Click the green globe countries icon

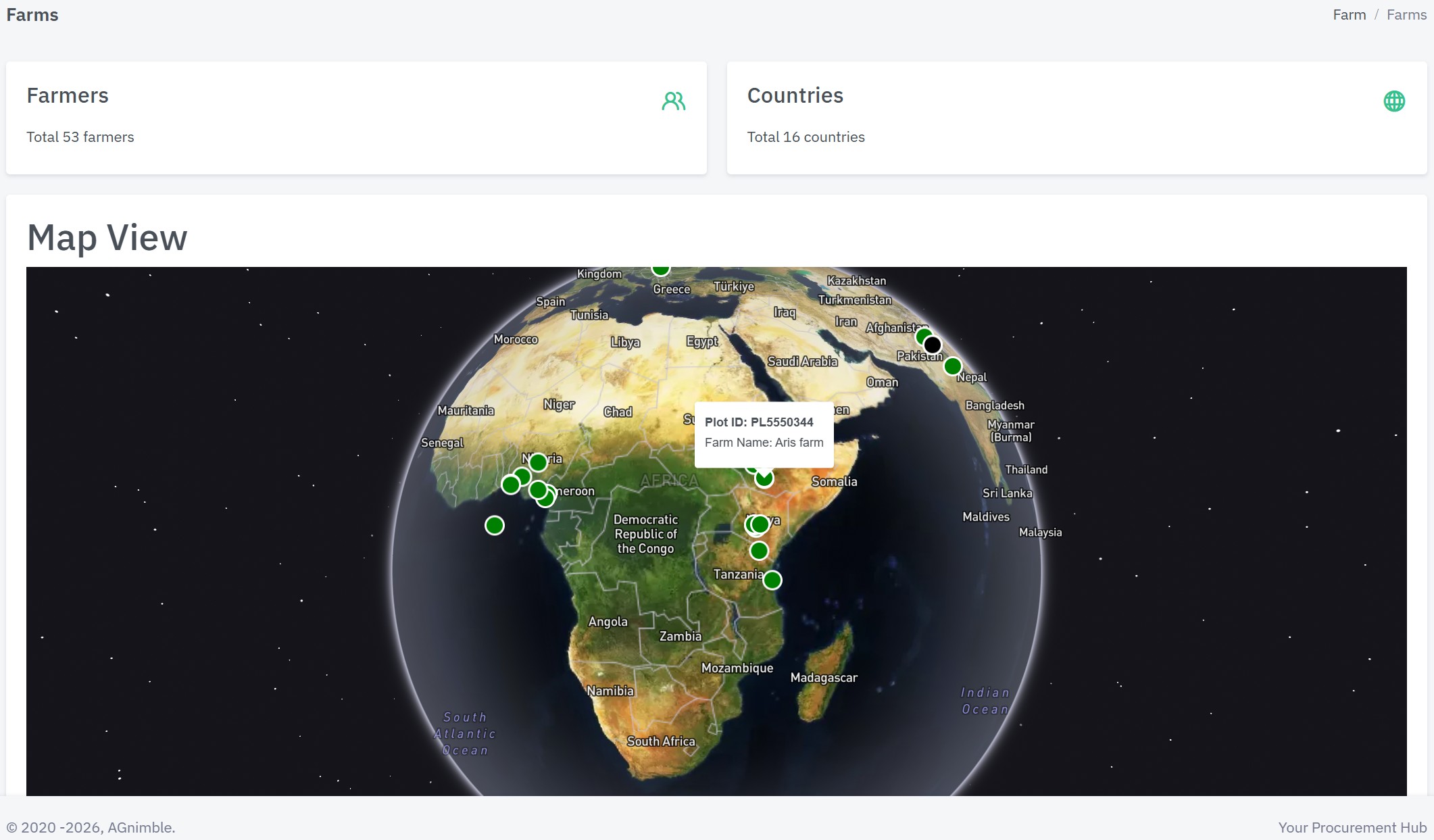[x=1394, y=101]
